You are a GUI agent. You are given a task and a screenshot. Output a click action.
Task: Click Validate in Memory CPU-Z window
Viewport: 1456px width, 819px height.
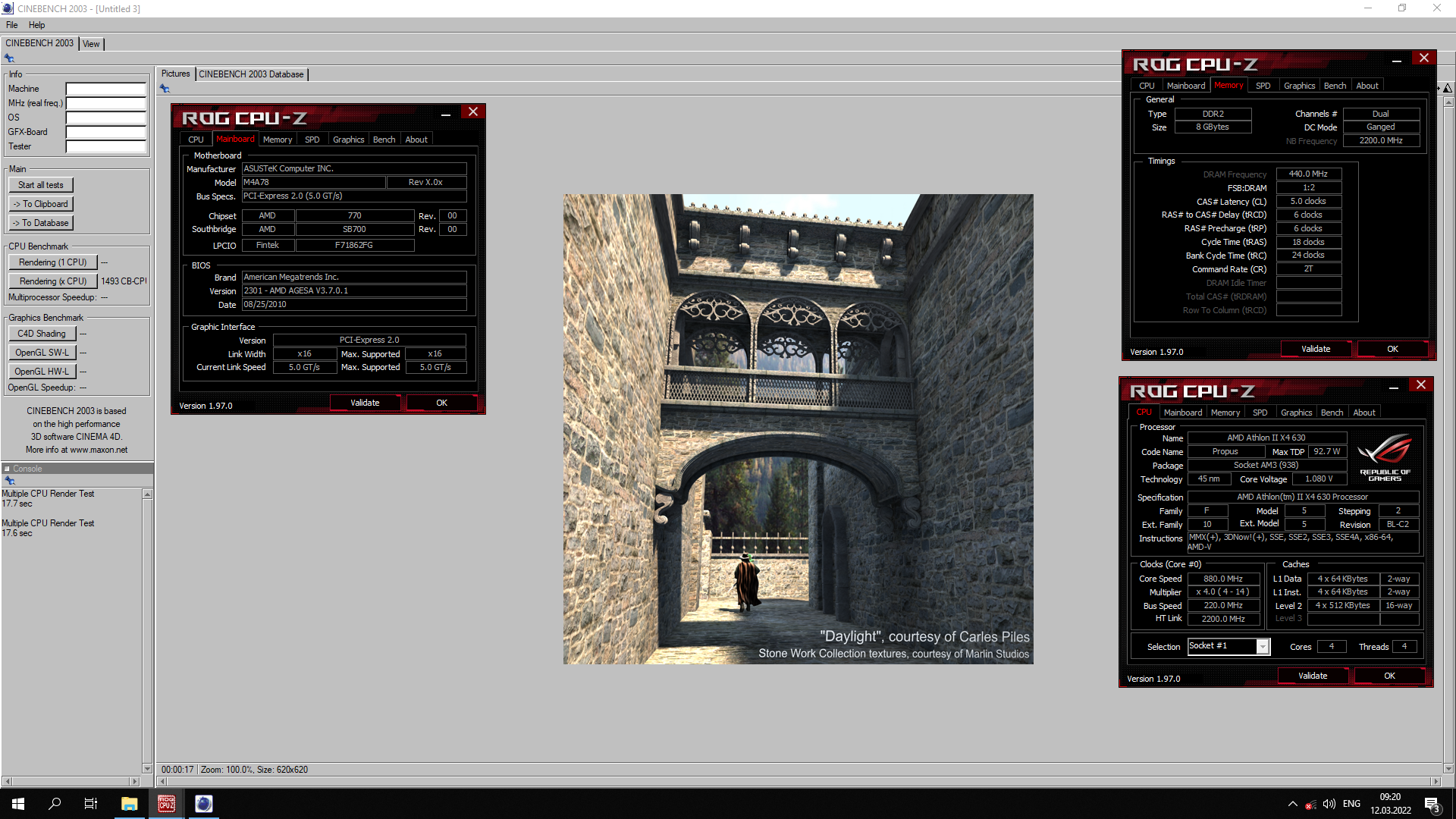[x=1316, y=349]
